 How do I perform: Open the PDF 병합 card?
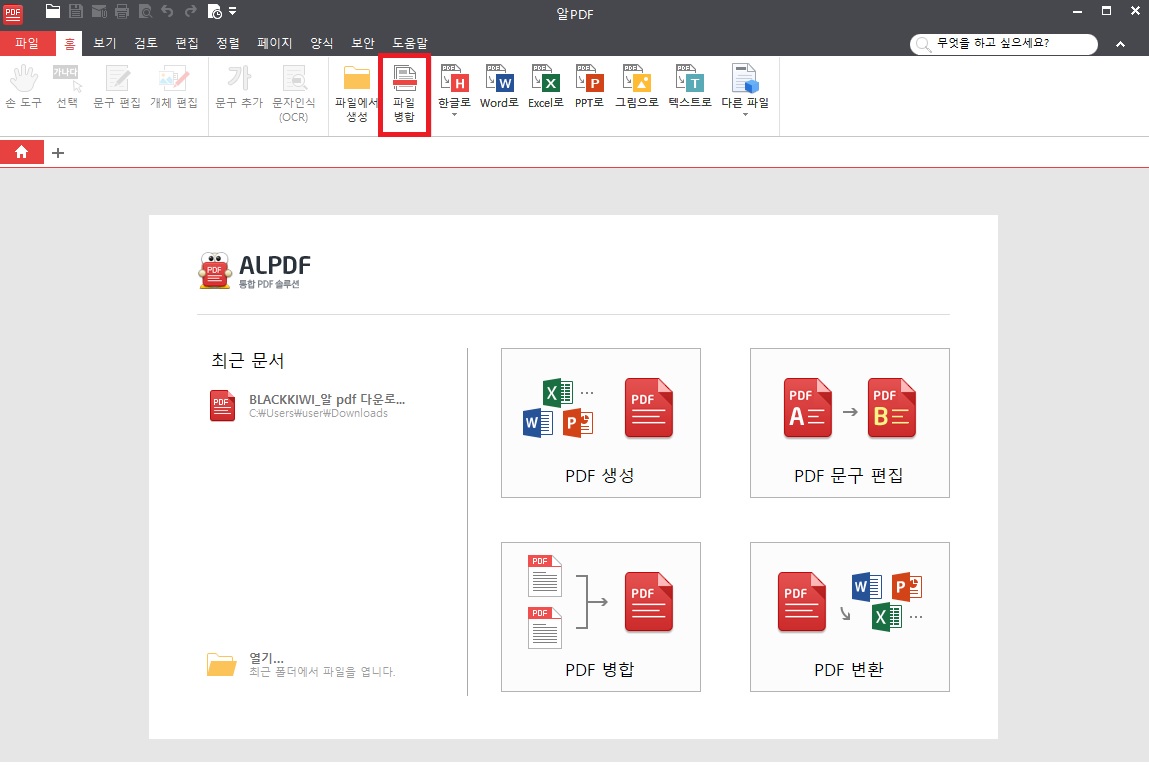point(600,617)
